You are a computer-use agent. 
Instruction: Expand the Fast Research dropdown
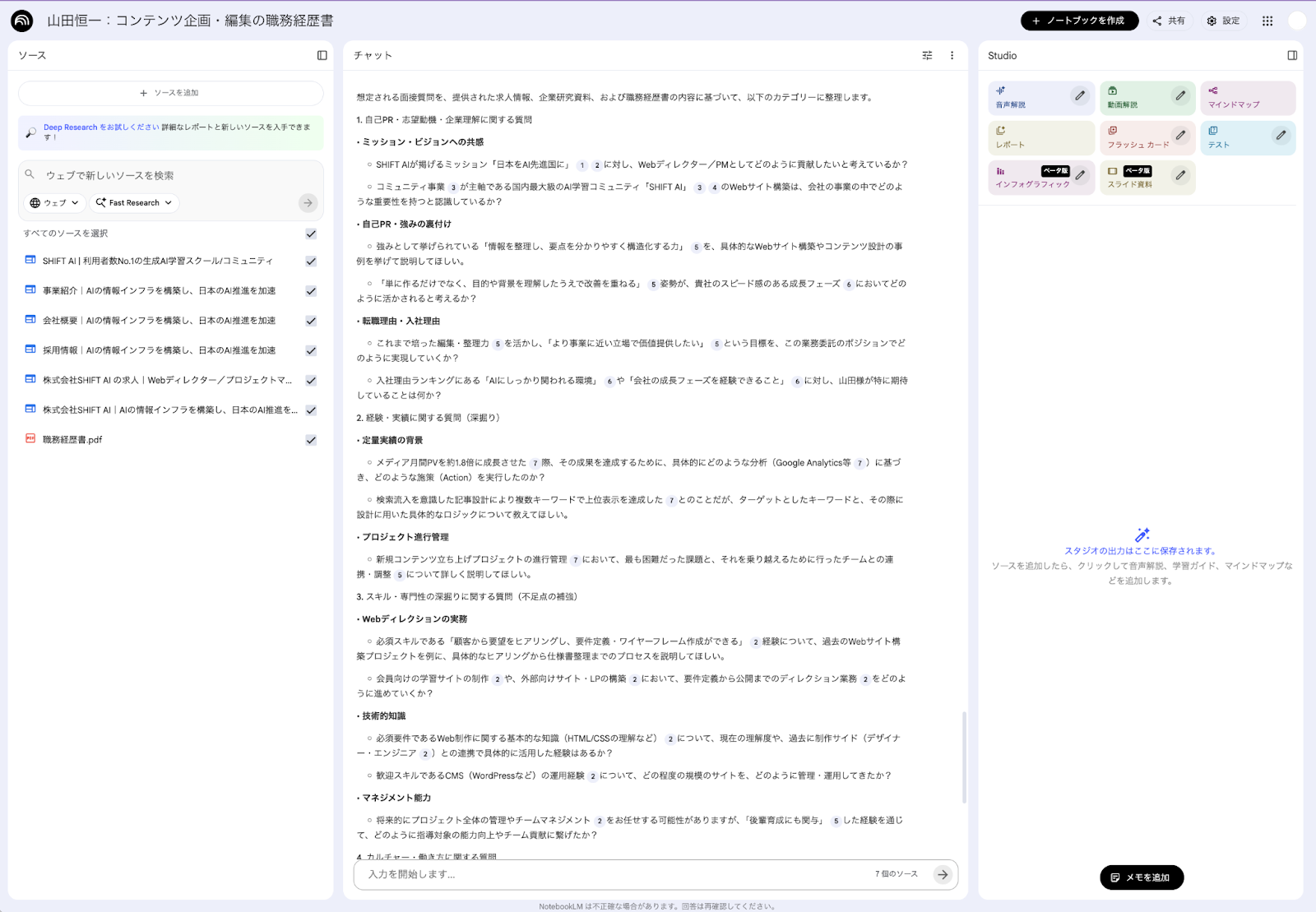133,202
